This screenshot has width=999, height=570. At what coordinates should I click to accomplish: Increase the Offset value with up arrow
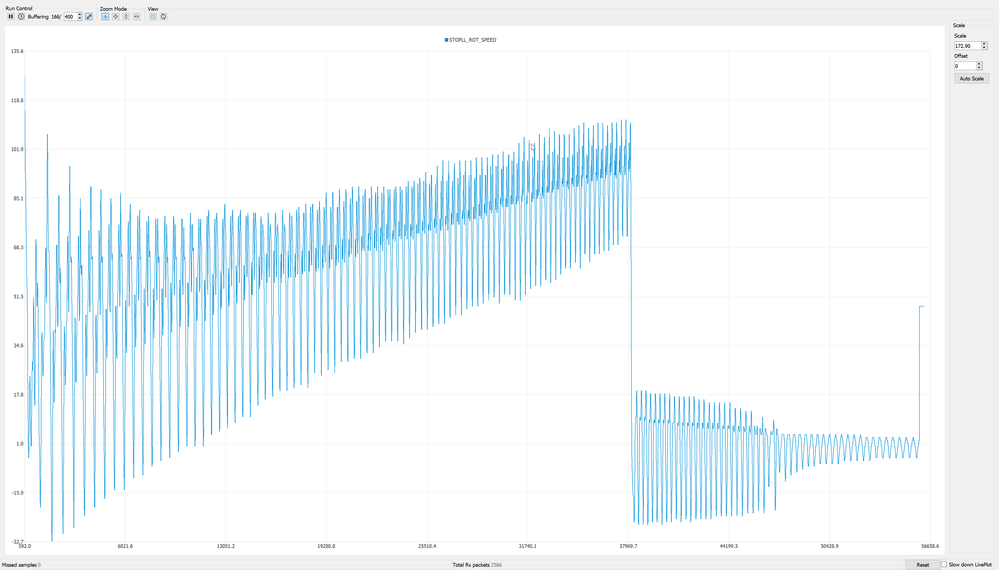[979, 64]
